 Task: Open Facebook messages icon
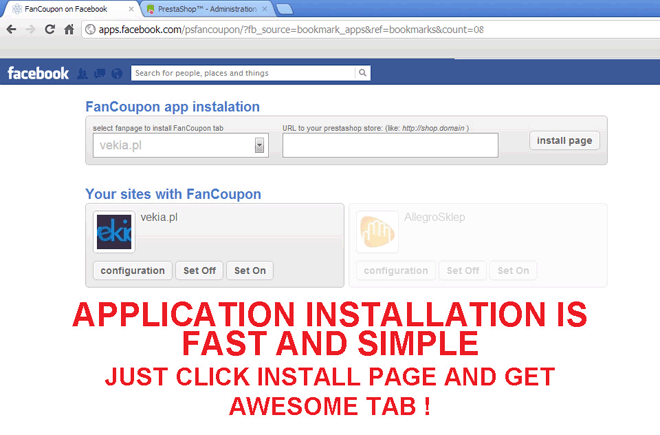pyautogui.click(x=100, y=74)
